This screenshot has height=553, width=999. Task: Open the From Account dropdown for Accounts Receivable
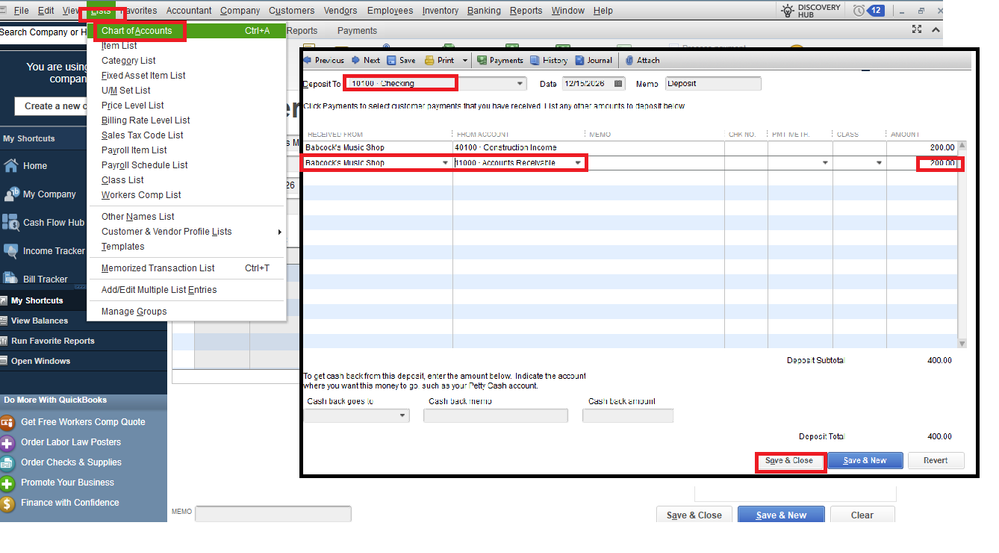578,163
